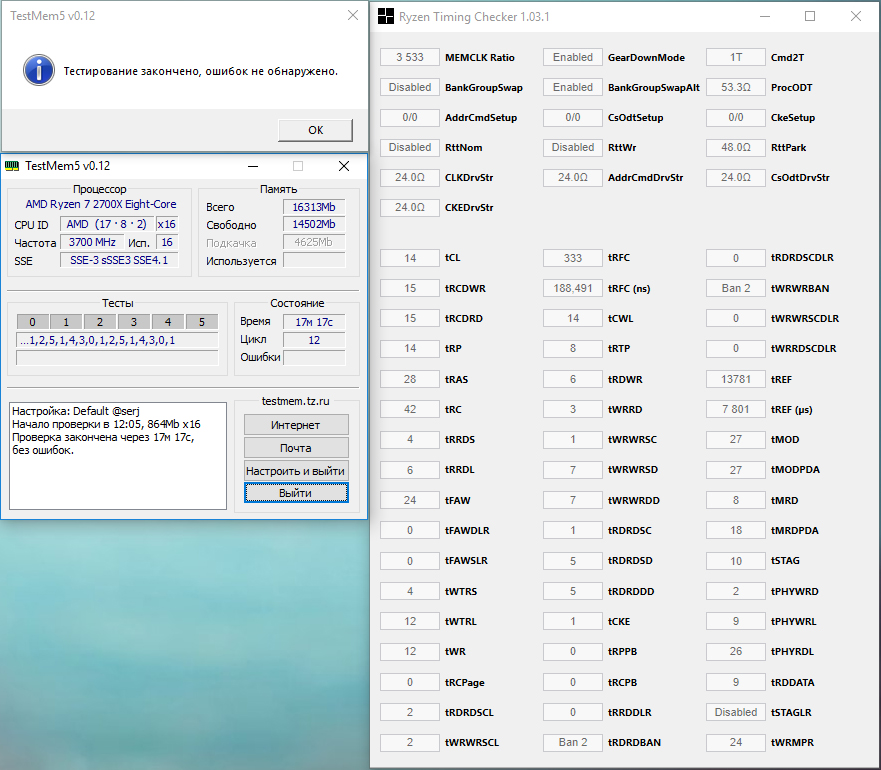881x770 pixels.
Task: Click the testmem.tz.ru label
Action: tap(296, 401)
